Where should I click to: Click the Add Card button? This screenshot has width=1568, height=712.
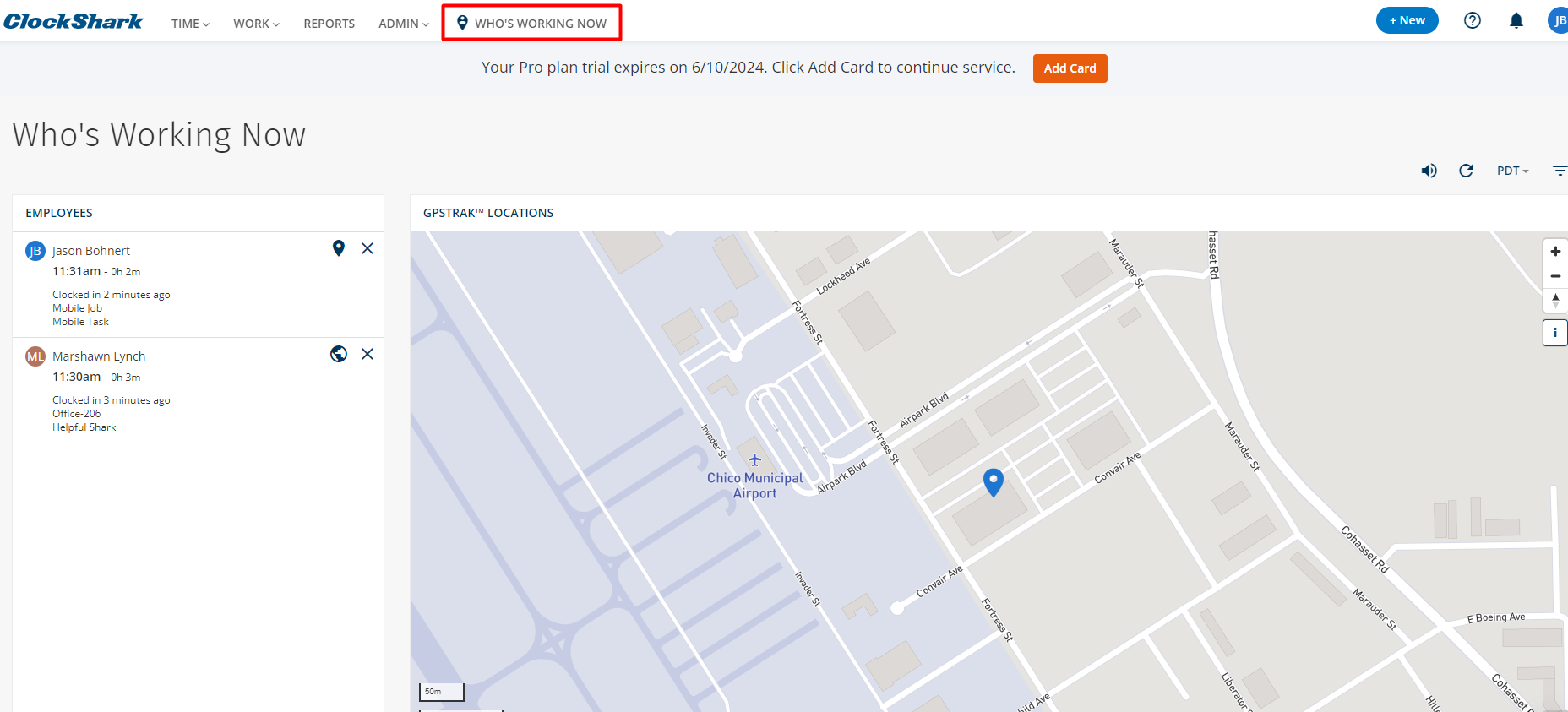tap(1070, 68)
